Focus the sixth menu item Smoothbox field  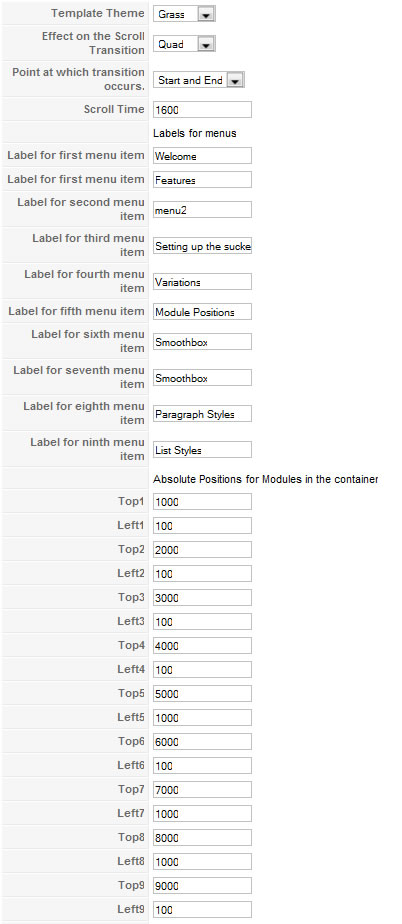tap(202, 342)
